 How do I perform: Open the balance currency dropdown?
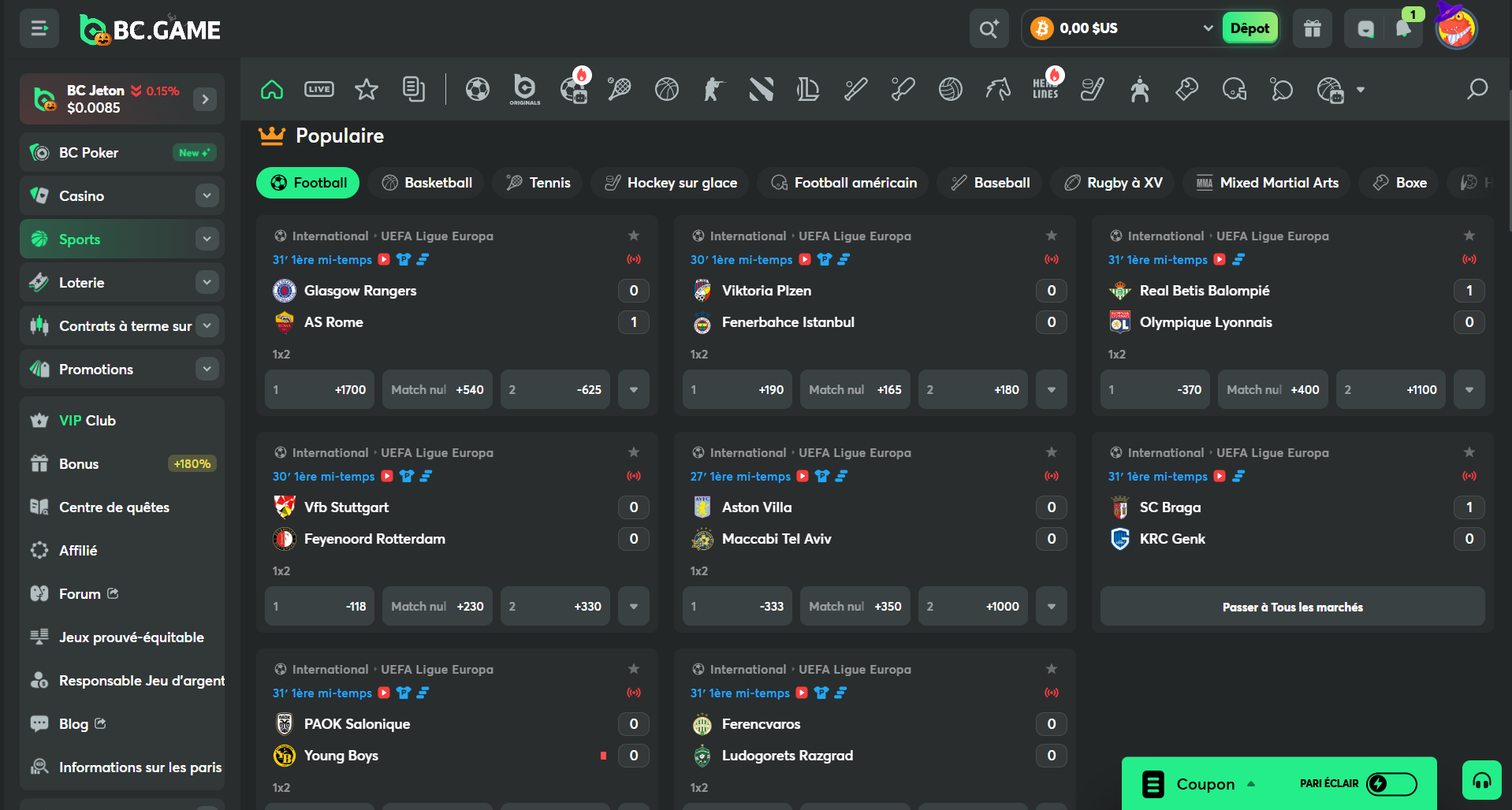coord(1208,28)
